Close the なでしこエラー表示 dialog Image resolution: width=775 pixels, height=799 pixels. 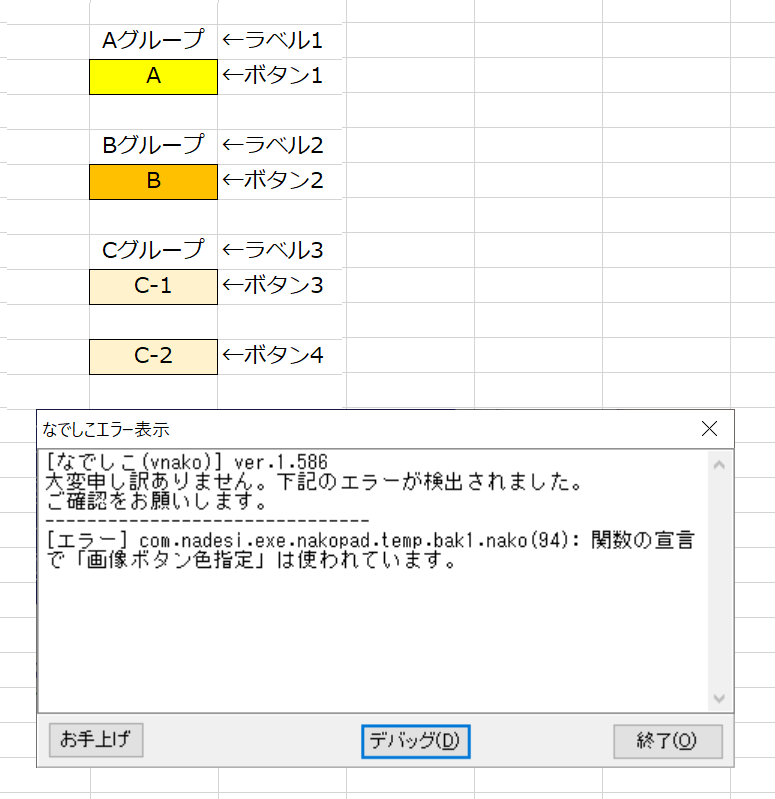[710, 429]
